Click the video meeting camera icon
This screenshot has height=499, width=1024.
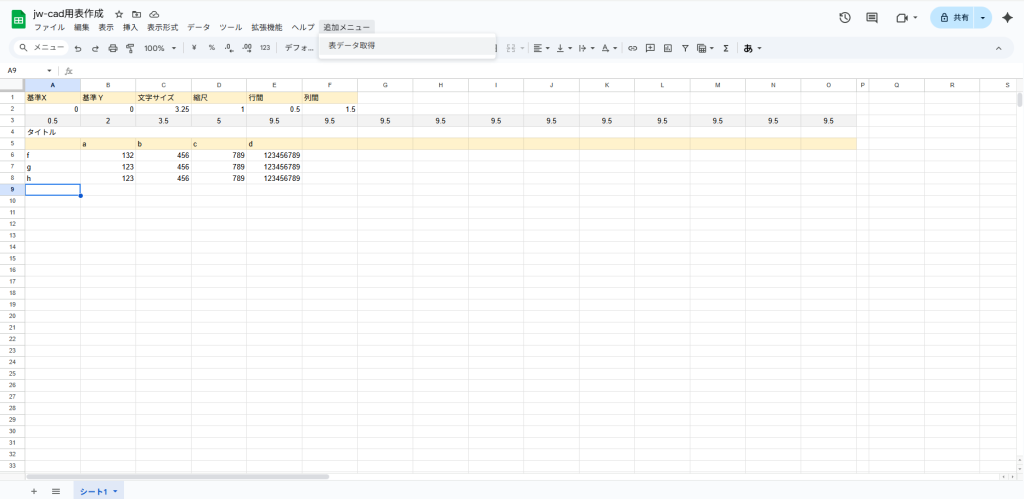(902, 18)
